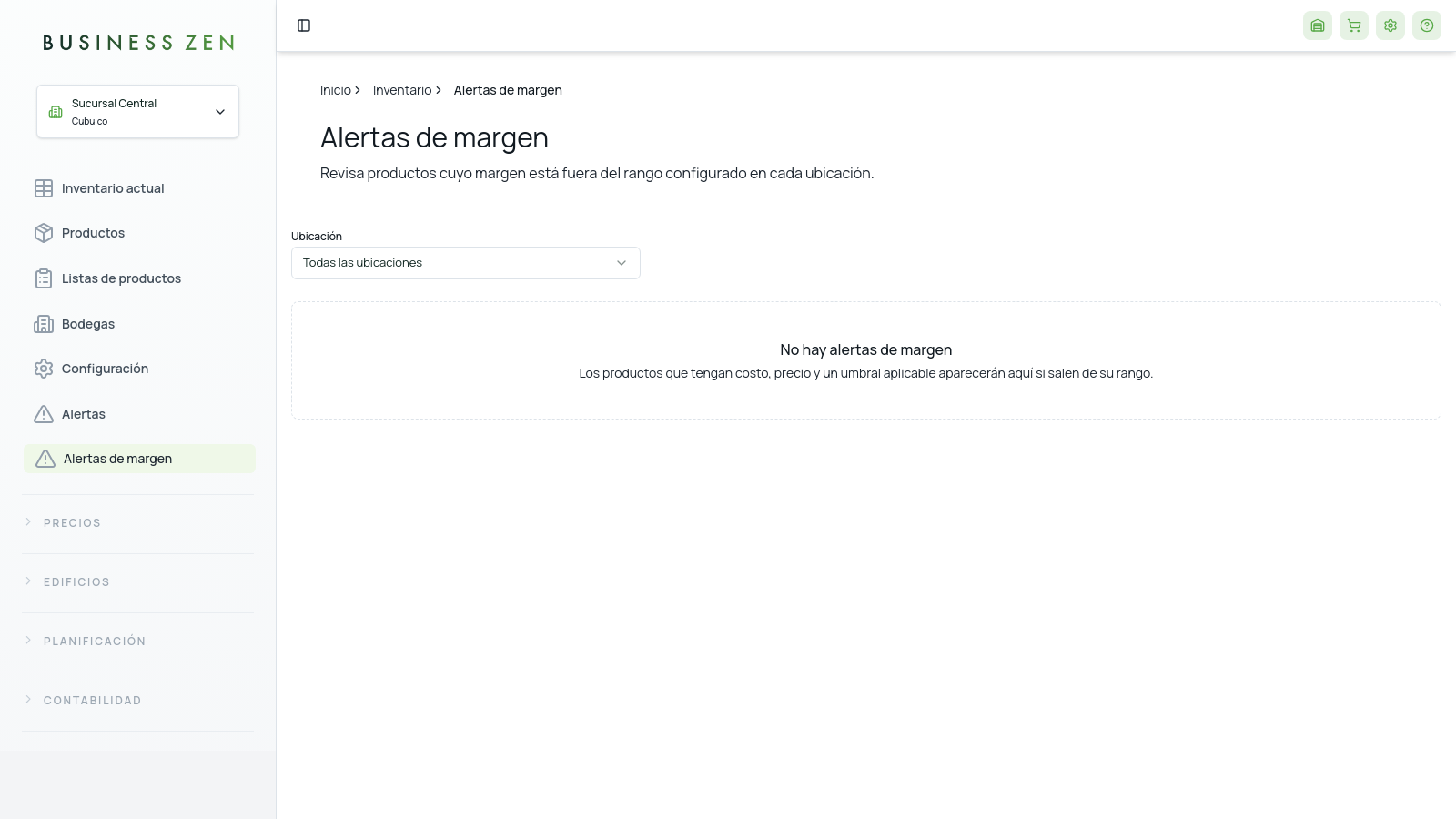Open the warehouse icon in top bar

point(1318,25)
